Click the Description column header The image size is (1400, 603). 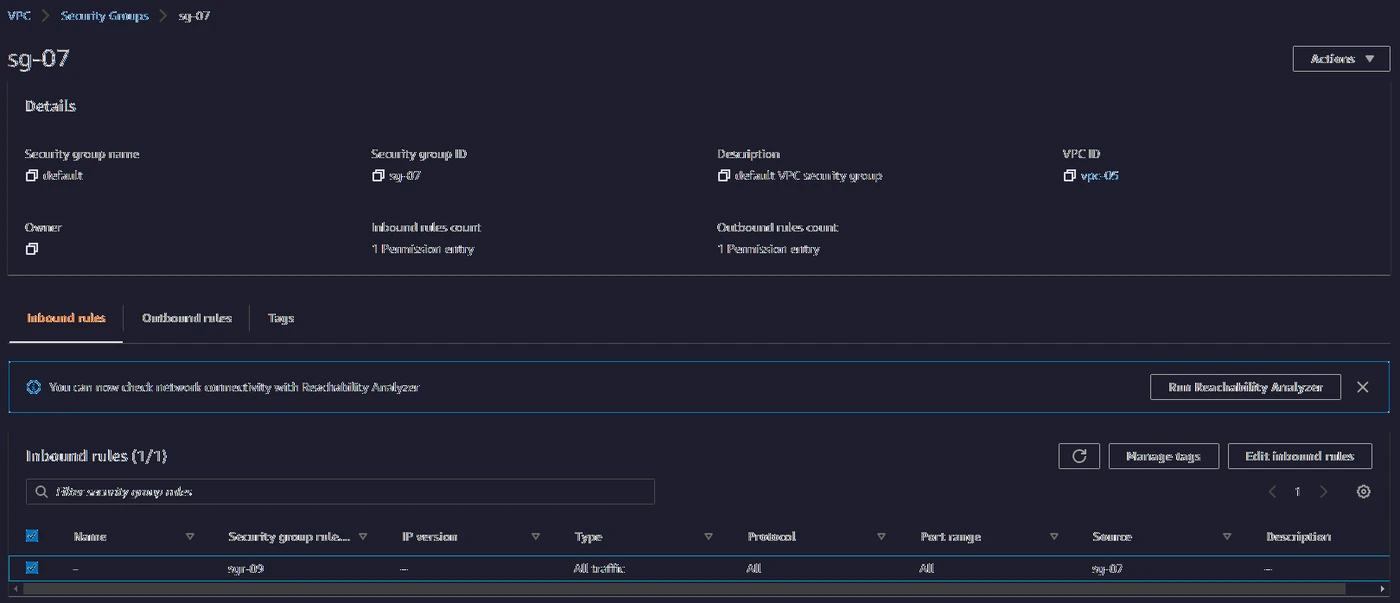coord(1298,537)
